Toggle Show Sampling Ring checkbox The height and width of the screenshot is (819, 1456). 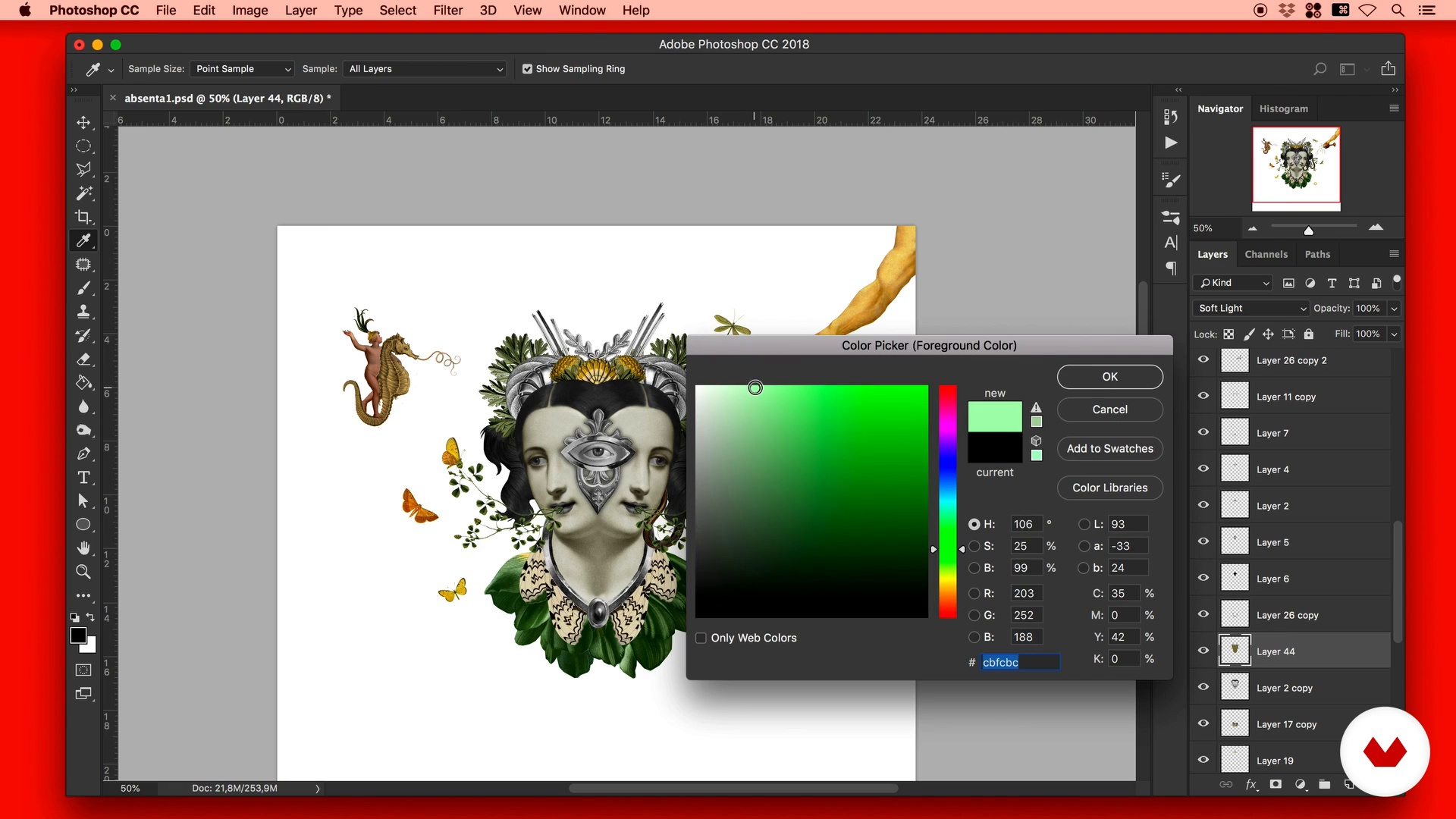pos(527,69)
